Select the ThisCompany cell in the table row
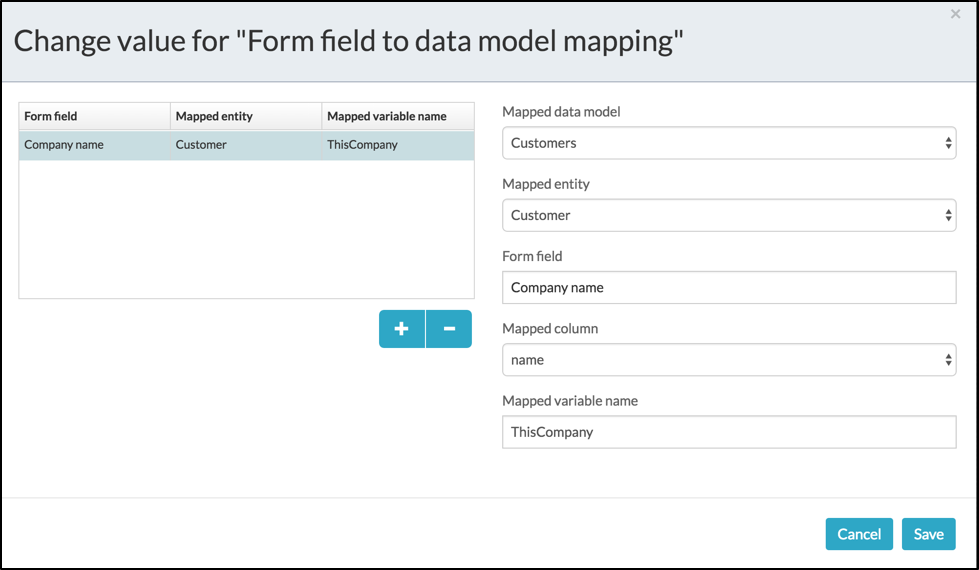The height and width of the screenshot is (570, 979). point(362,145)
